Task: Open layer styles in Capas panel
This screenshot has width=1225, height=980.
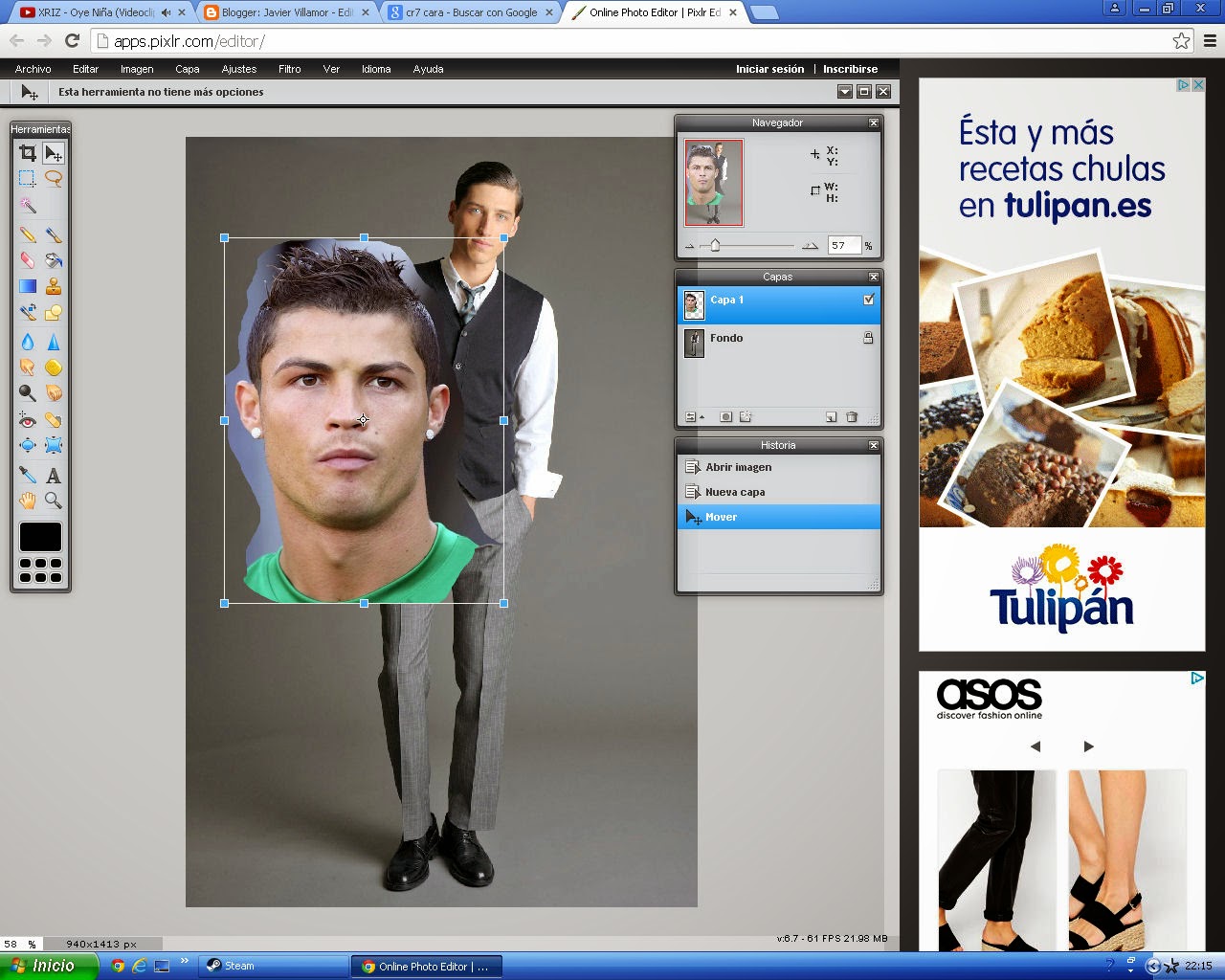Action: click(x=746, y=417)
